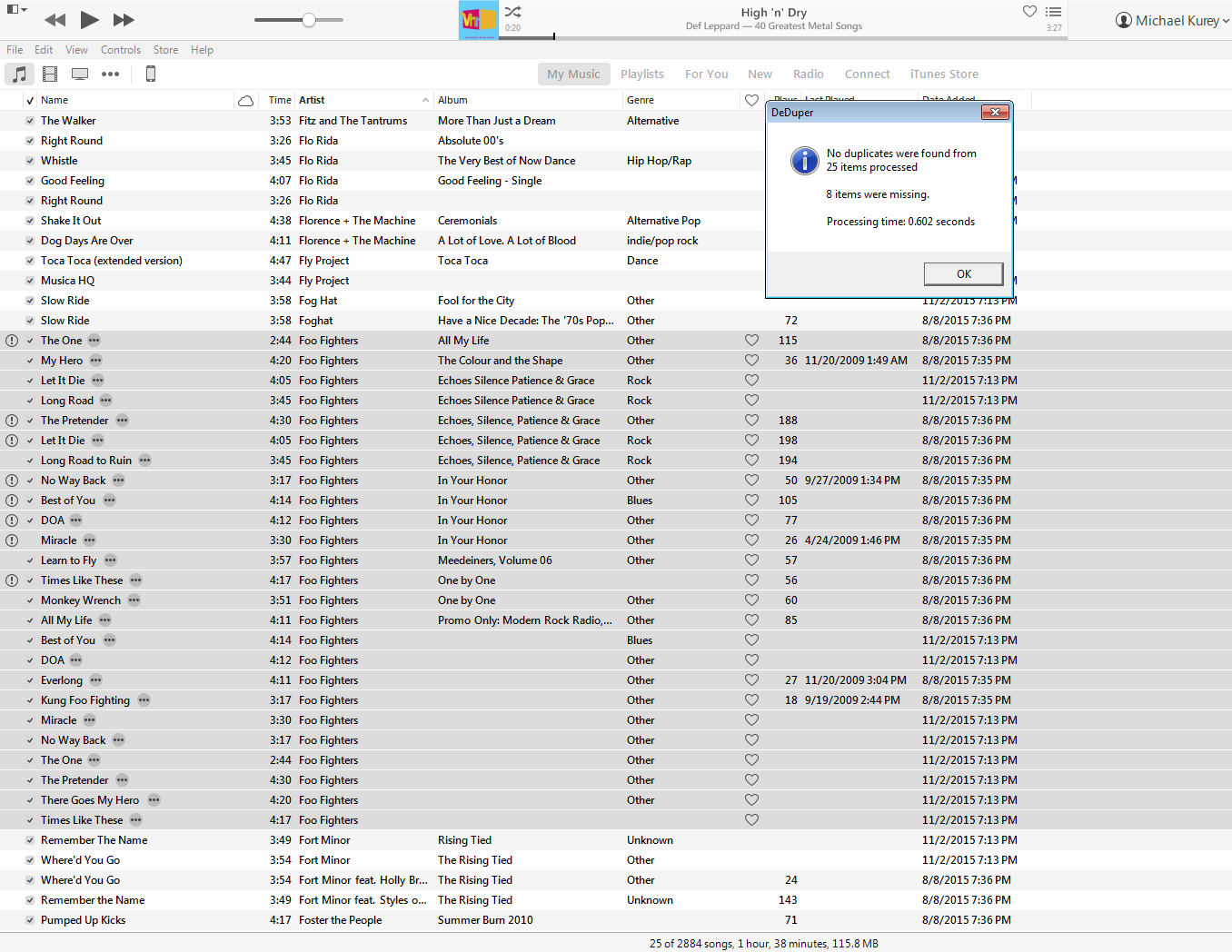The image size is (1232, 952).
Task: Click the heart (Loved) column header
Action: (751, 101)
